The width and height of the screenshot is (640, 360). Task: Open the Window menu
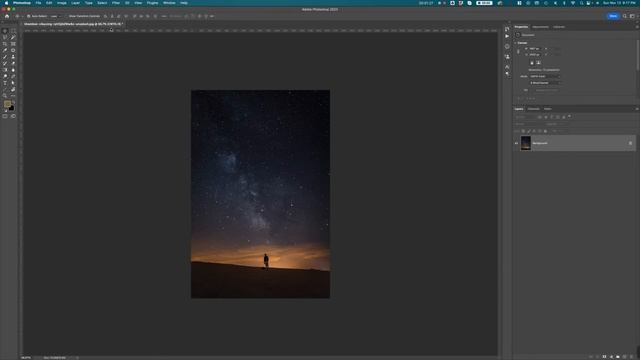point(169,3)
